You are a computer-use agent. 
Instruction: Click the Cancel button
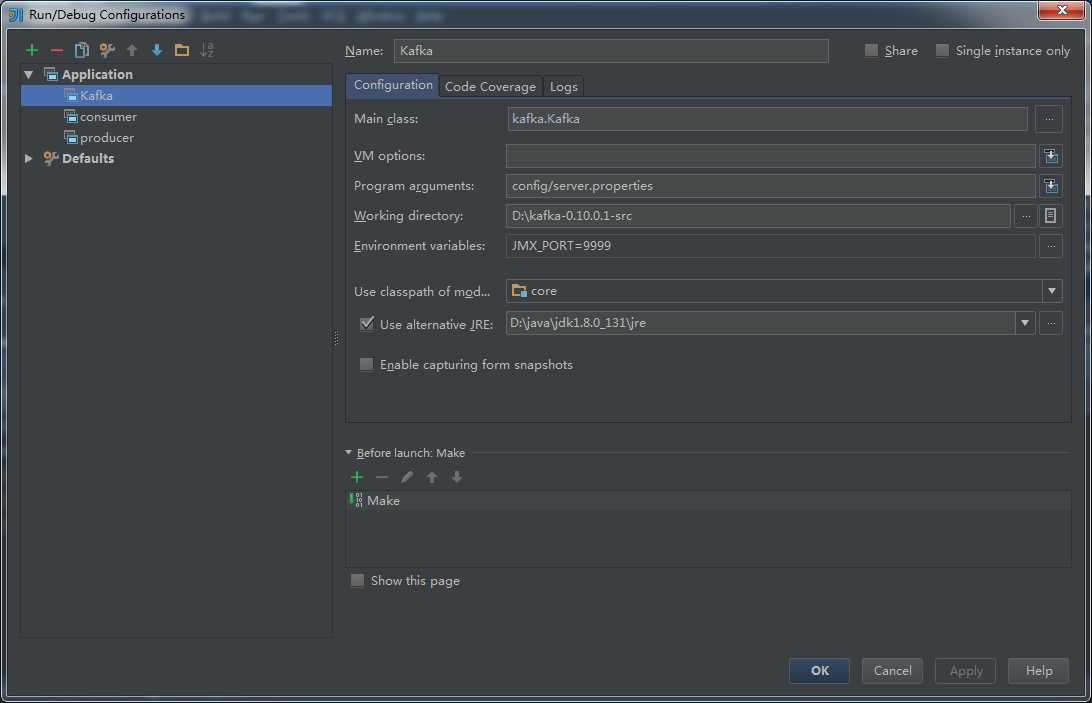892,670
